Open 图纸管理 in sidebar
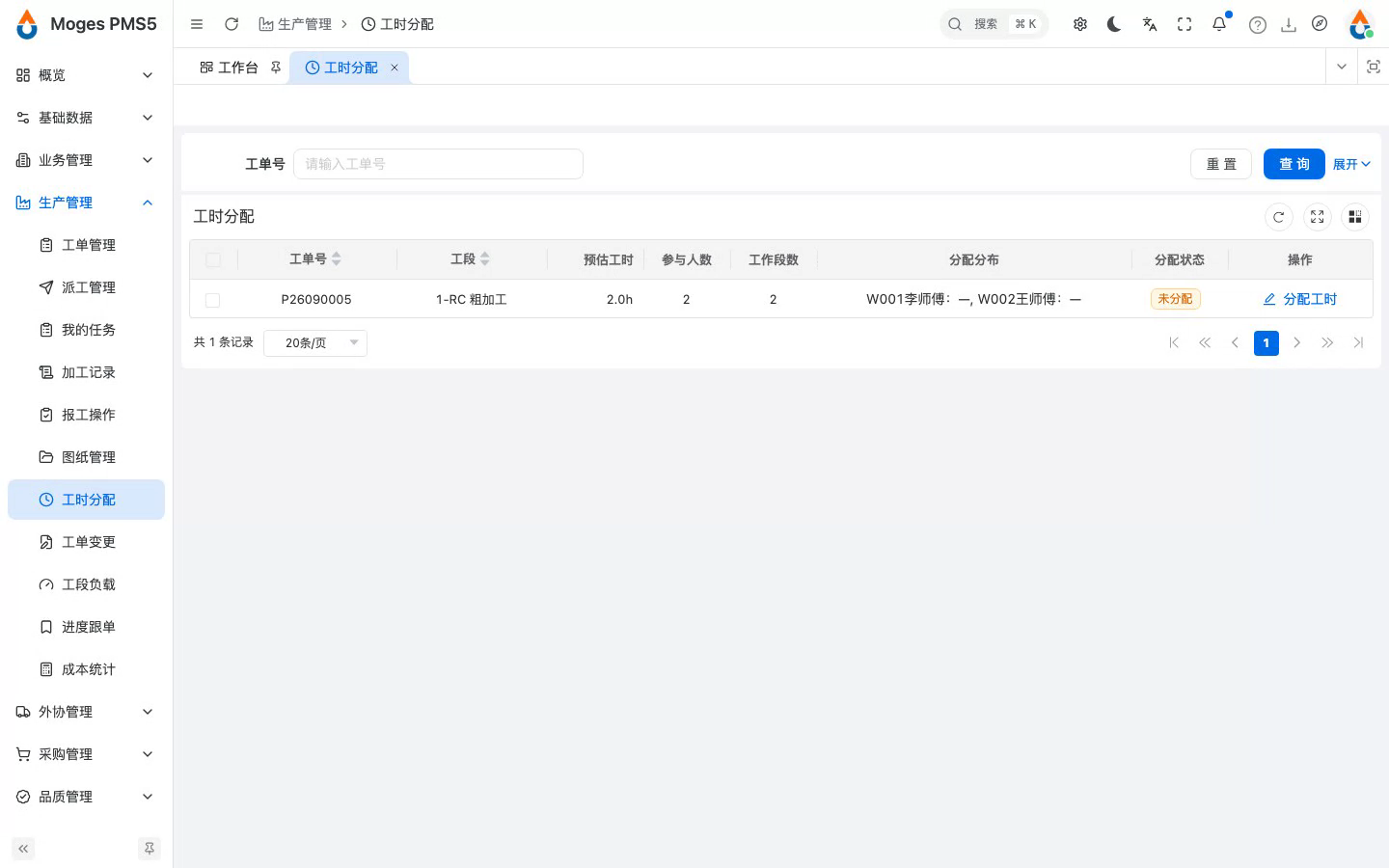Viewport: 1389px width, 868px height. pyautogui.click(x=86, y=457)
